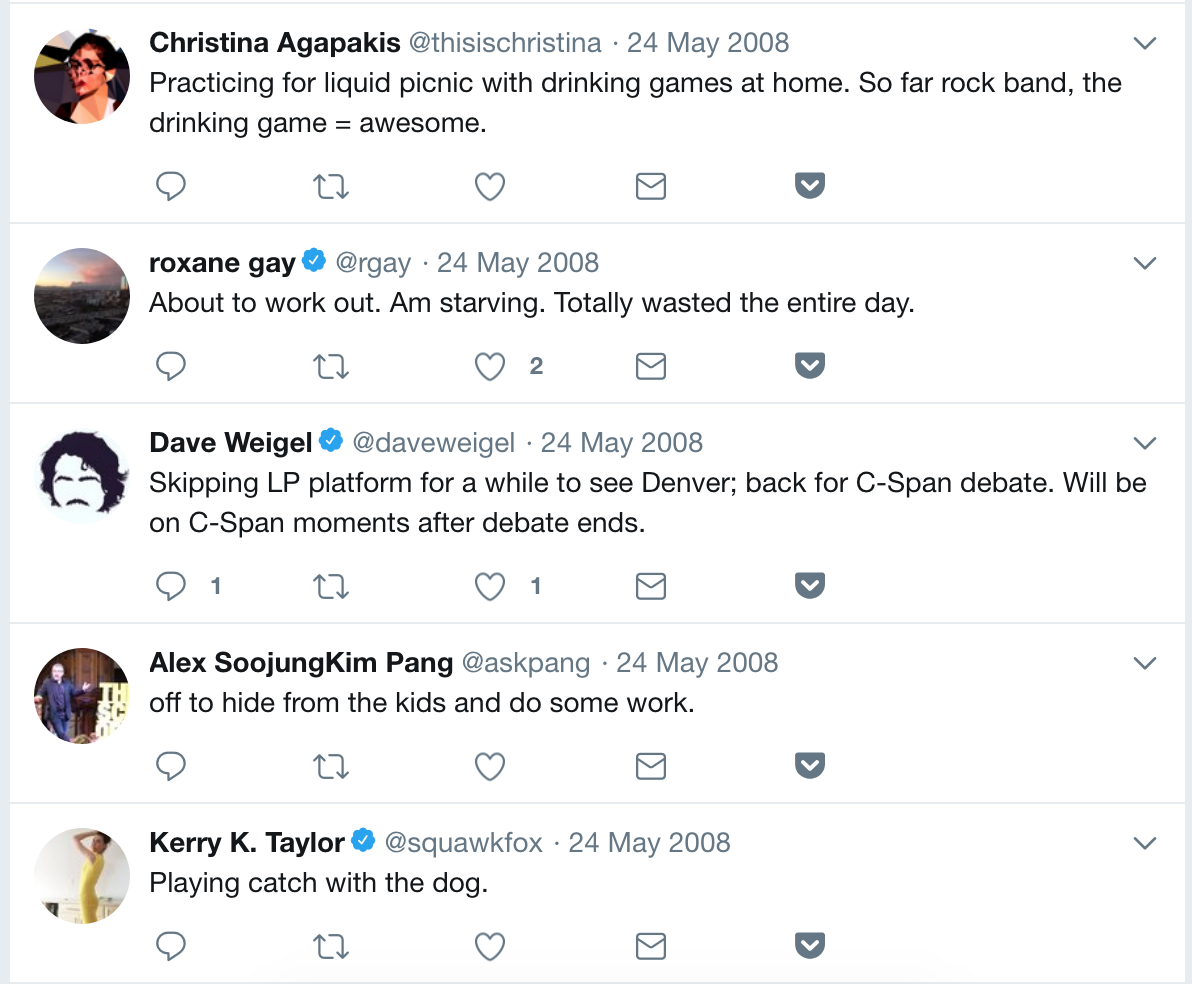Viewport: 1192px width, 984px height.
Task: Send Alex SoojungKim Pang's tweet via direct message
Action: pyautogui.click(x=651, y=766)
